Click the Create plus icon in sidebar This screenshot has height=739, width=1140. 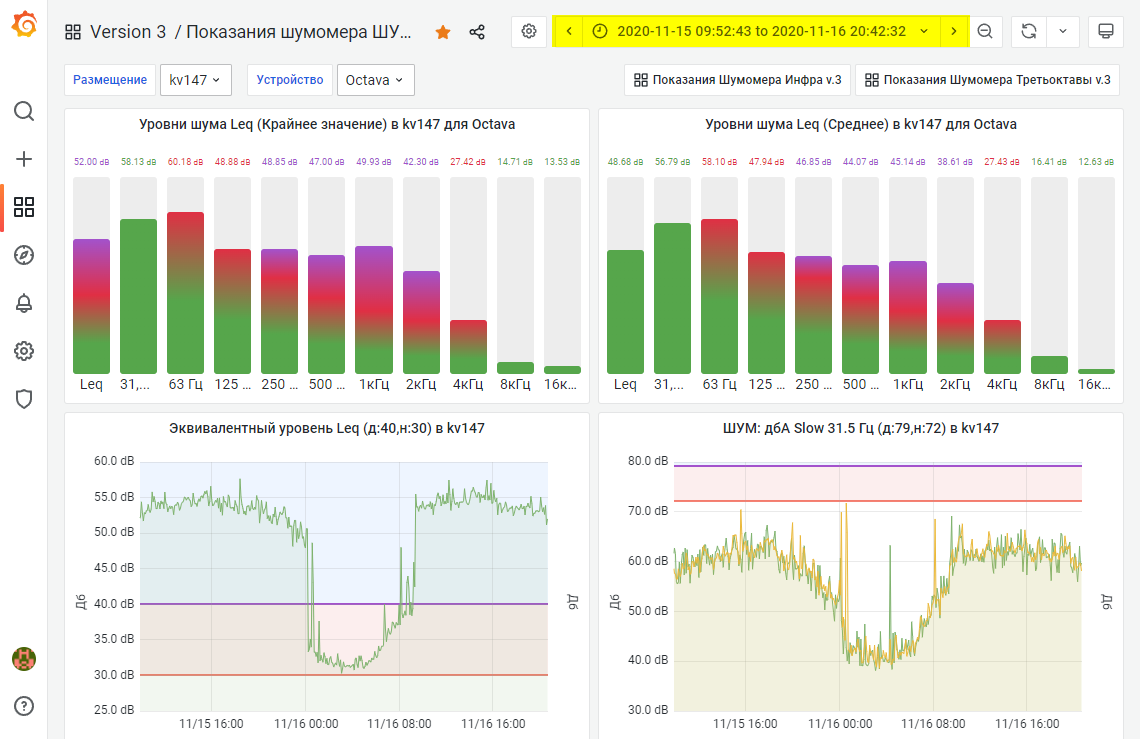pyautogui.click(x=24, y=159)
